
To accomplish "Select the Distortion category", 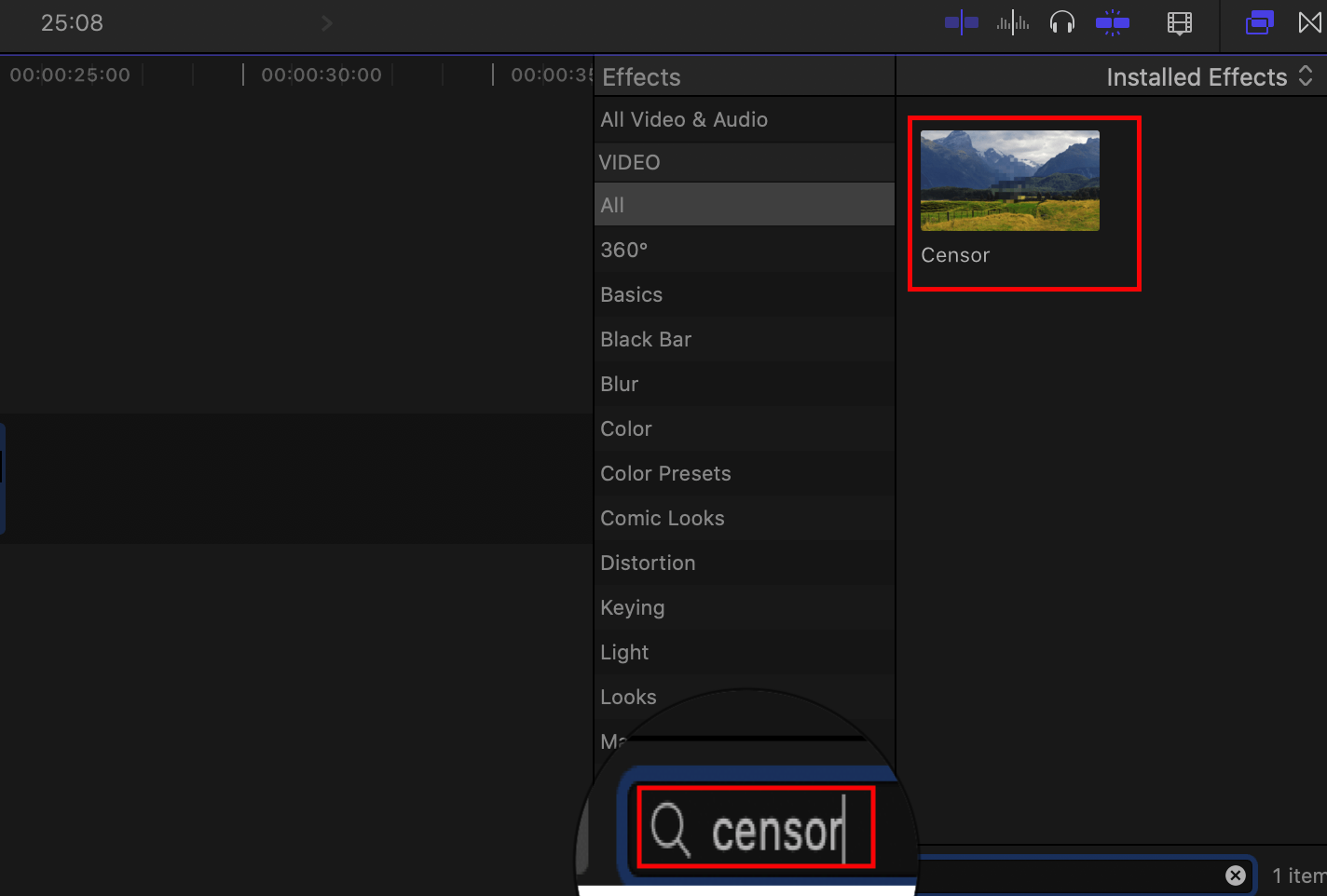I will 744,563.
